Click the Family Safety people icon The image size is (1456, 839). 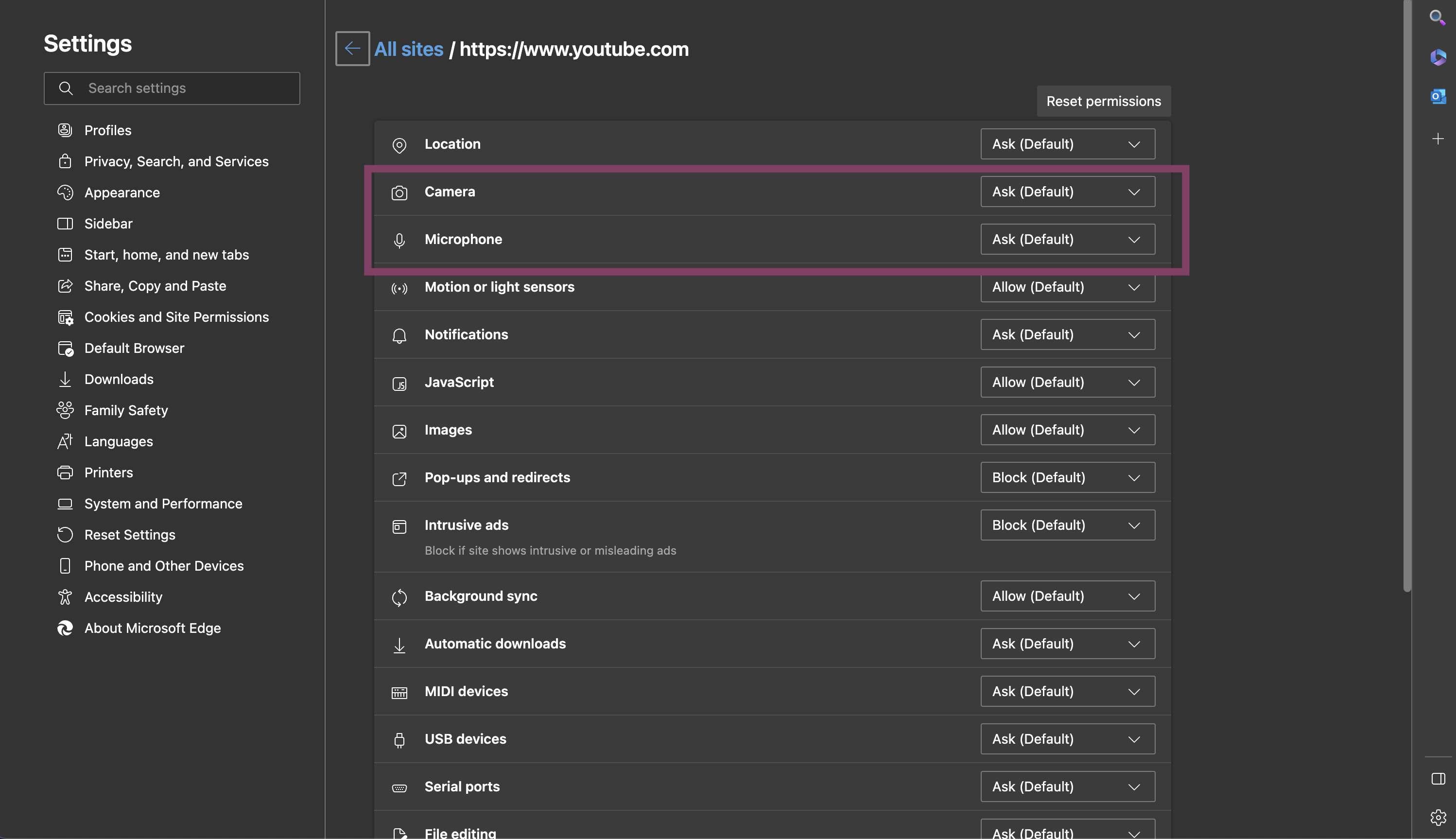[65, 410]
